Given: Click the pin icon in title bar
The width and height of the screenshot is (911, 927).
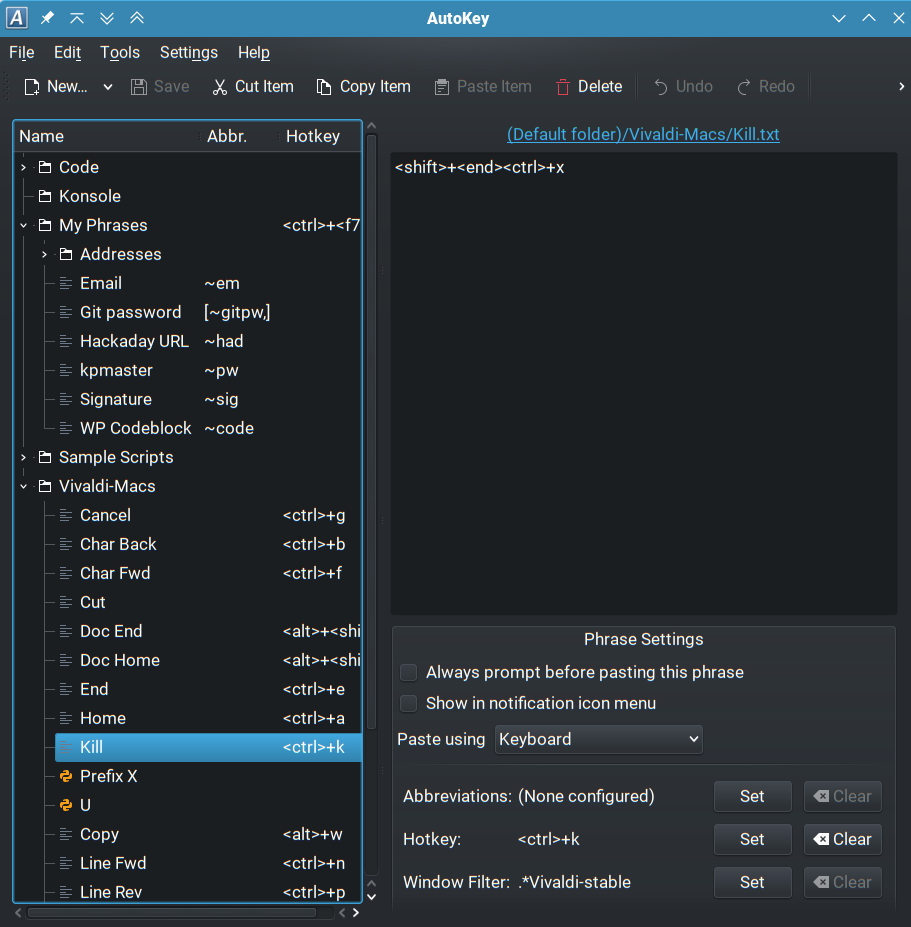Looking at the screenshot, I should (x=47, y=18).
